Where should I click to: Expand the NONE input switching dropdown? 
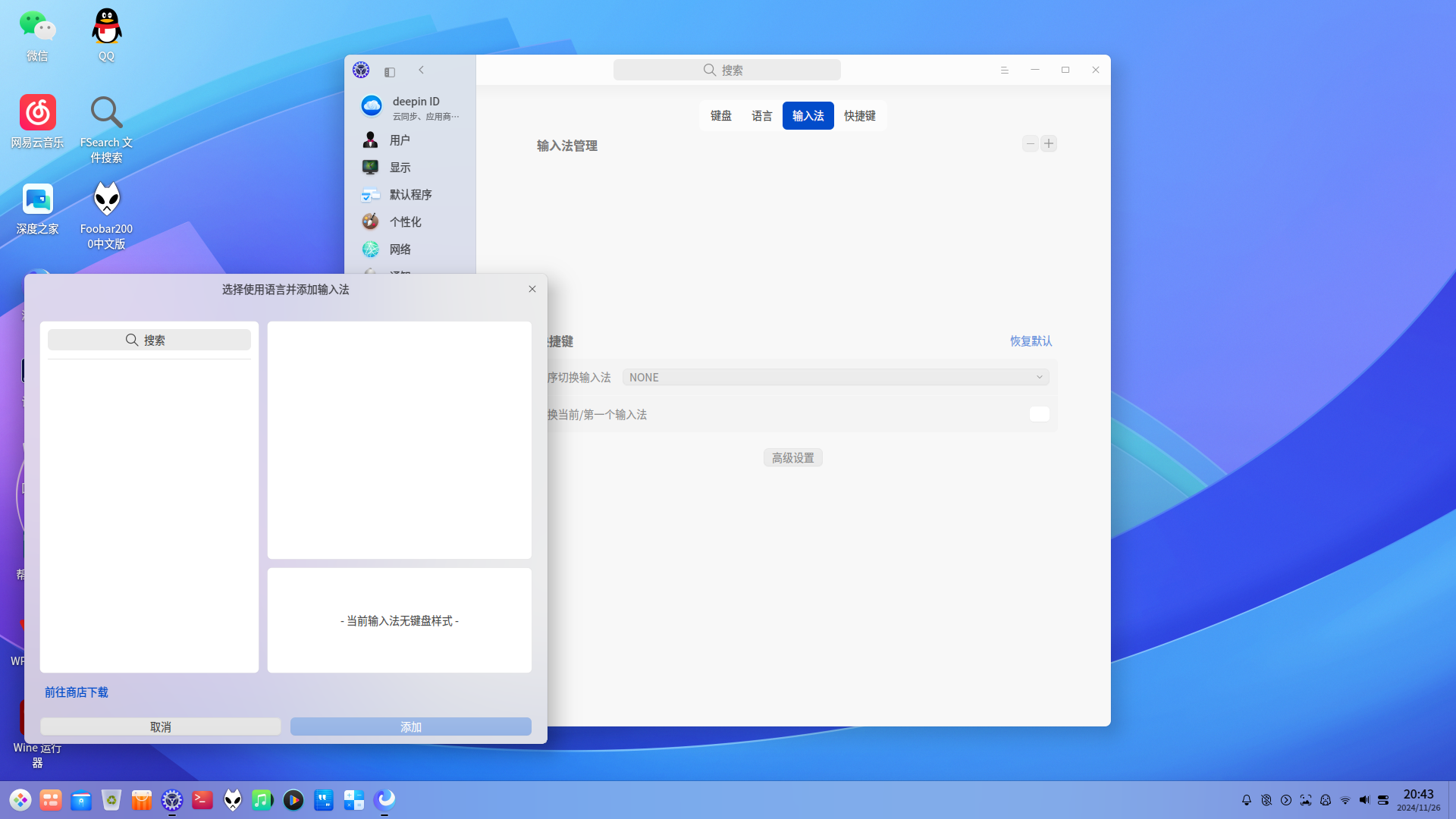coord(836,377)
